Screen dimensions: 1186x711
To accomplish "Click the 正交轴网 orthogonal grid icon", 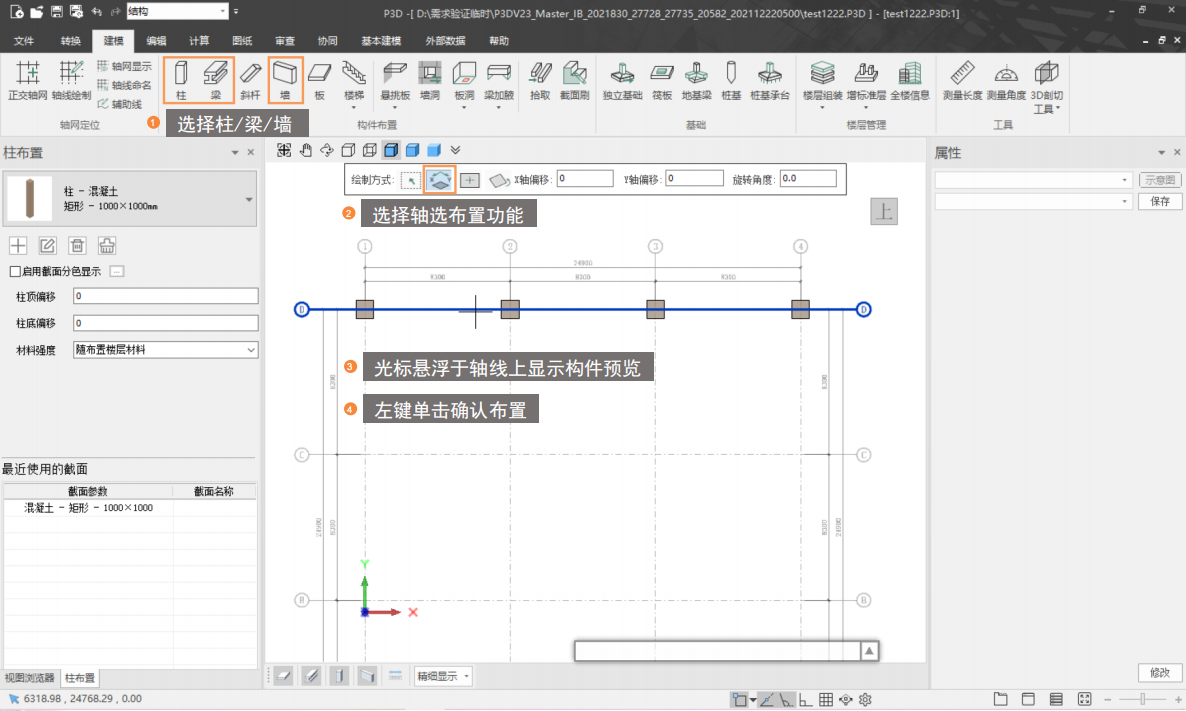I will pyautogui.click(x=27, y=80).
